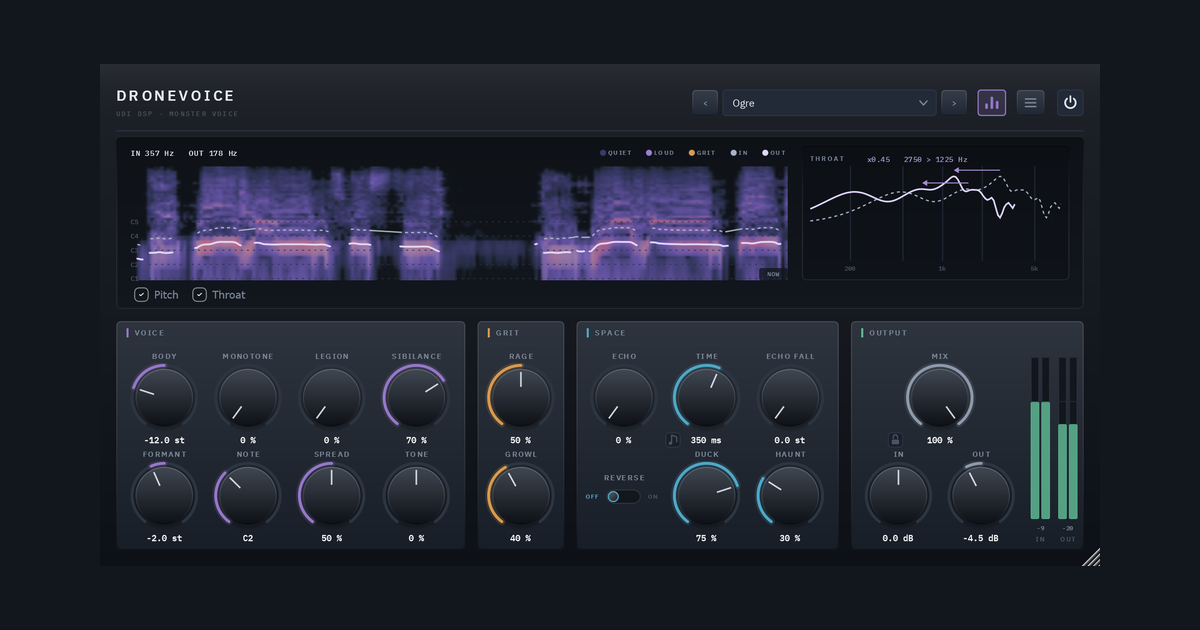Click the Time knob
1200x630 pixels.
(x=706, y=397)
